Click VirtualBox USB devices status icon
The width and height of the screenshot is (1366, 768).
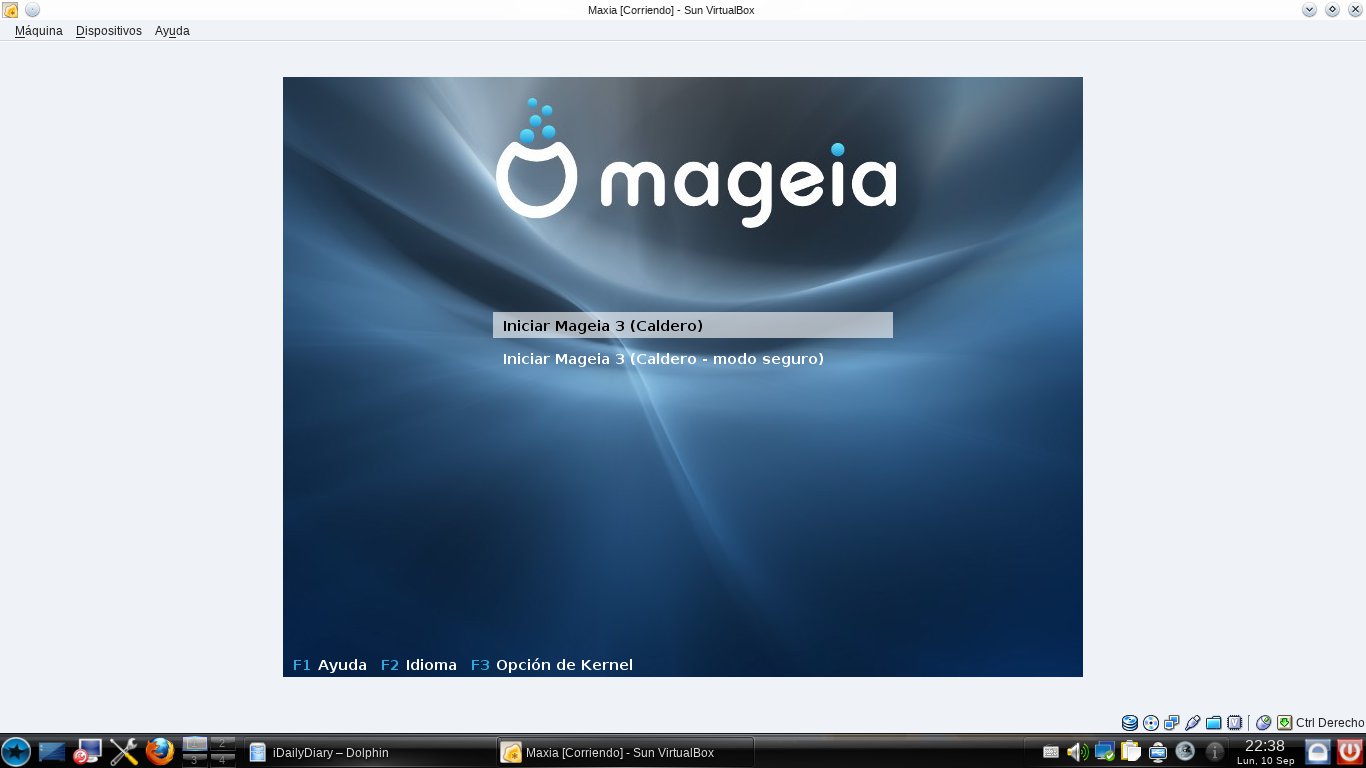pyautogui.click(x=1192, y=723)
